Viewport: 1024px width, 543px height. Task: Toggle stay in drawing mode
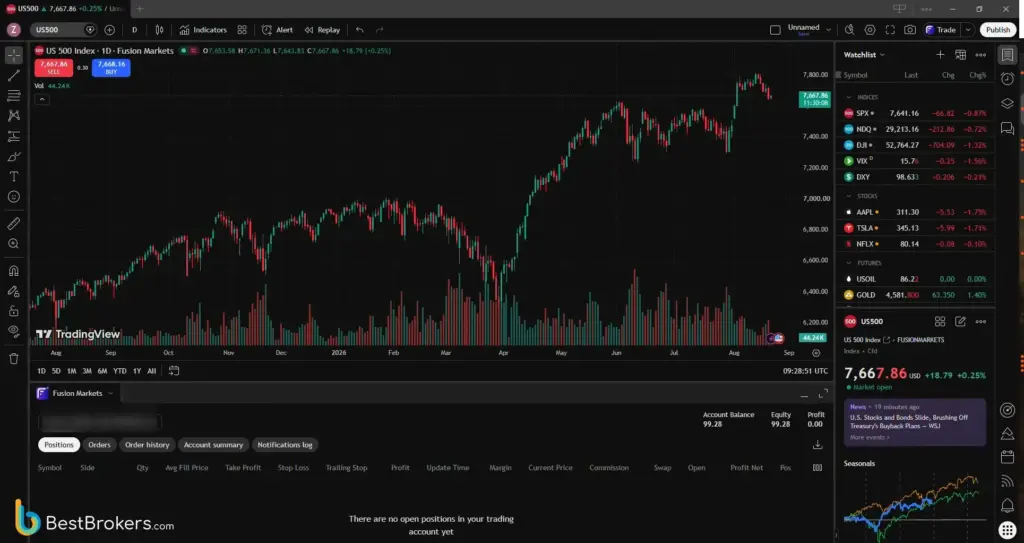[x=14, y=291]
